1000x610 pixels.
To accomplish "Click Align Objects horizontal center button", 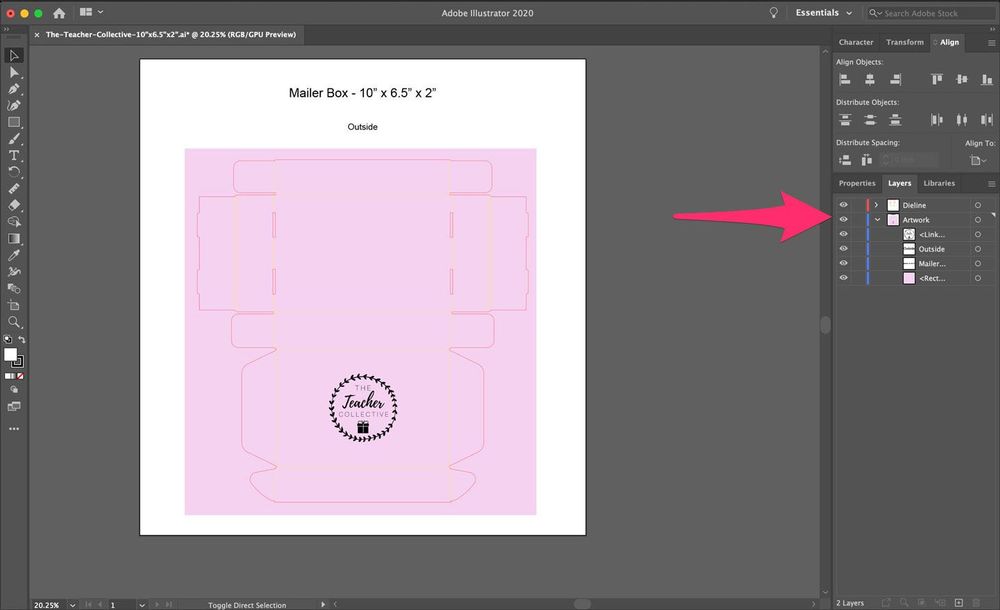I will pyautogui.click(x=870, y=77).
